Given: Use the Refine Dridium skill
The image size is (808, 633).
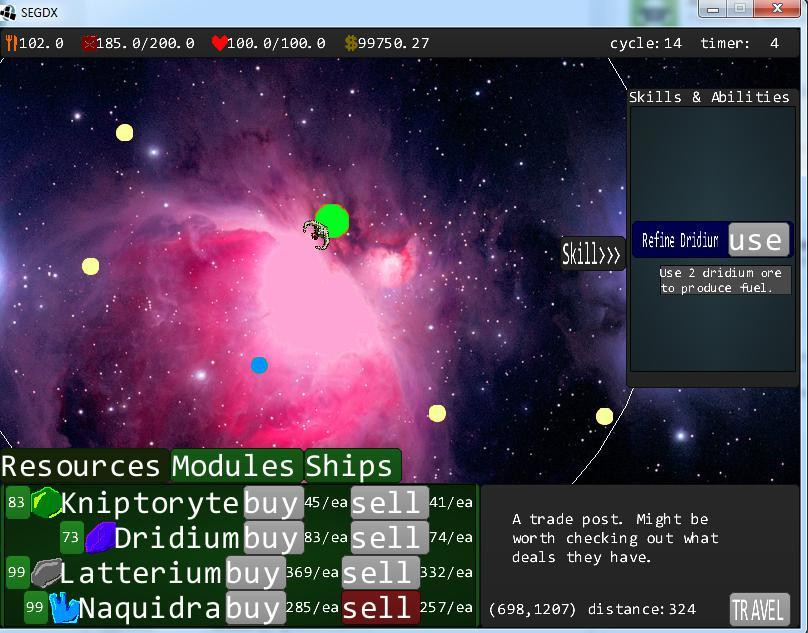Looking at the screenshot, I should coord(759,240).
